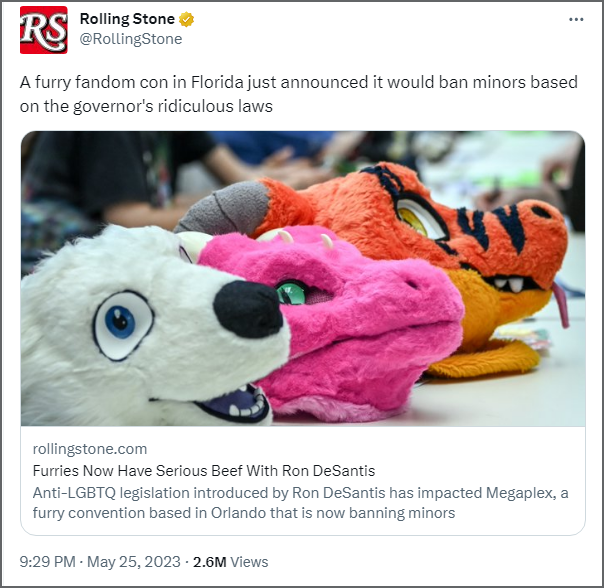Click the May 25, 2023 date
Image resolution: width=604 pixels, height=588 pixels.
134,562
